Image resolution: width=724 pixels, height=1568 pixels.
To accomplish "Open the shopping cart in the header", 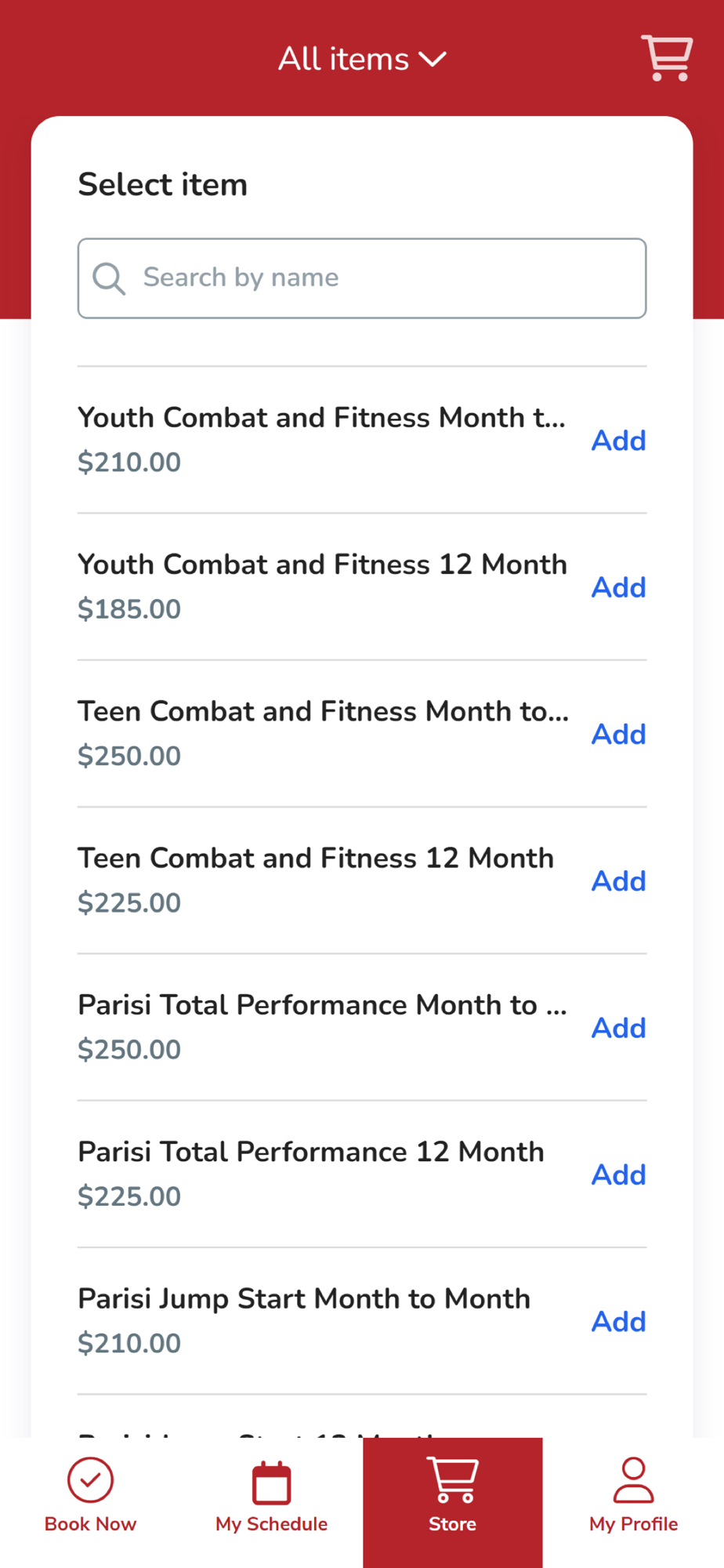I will [x=667, y=57].
